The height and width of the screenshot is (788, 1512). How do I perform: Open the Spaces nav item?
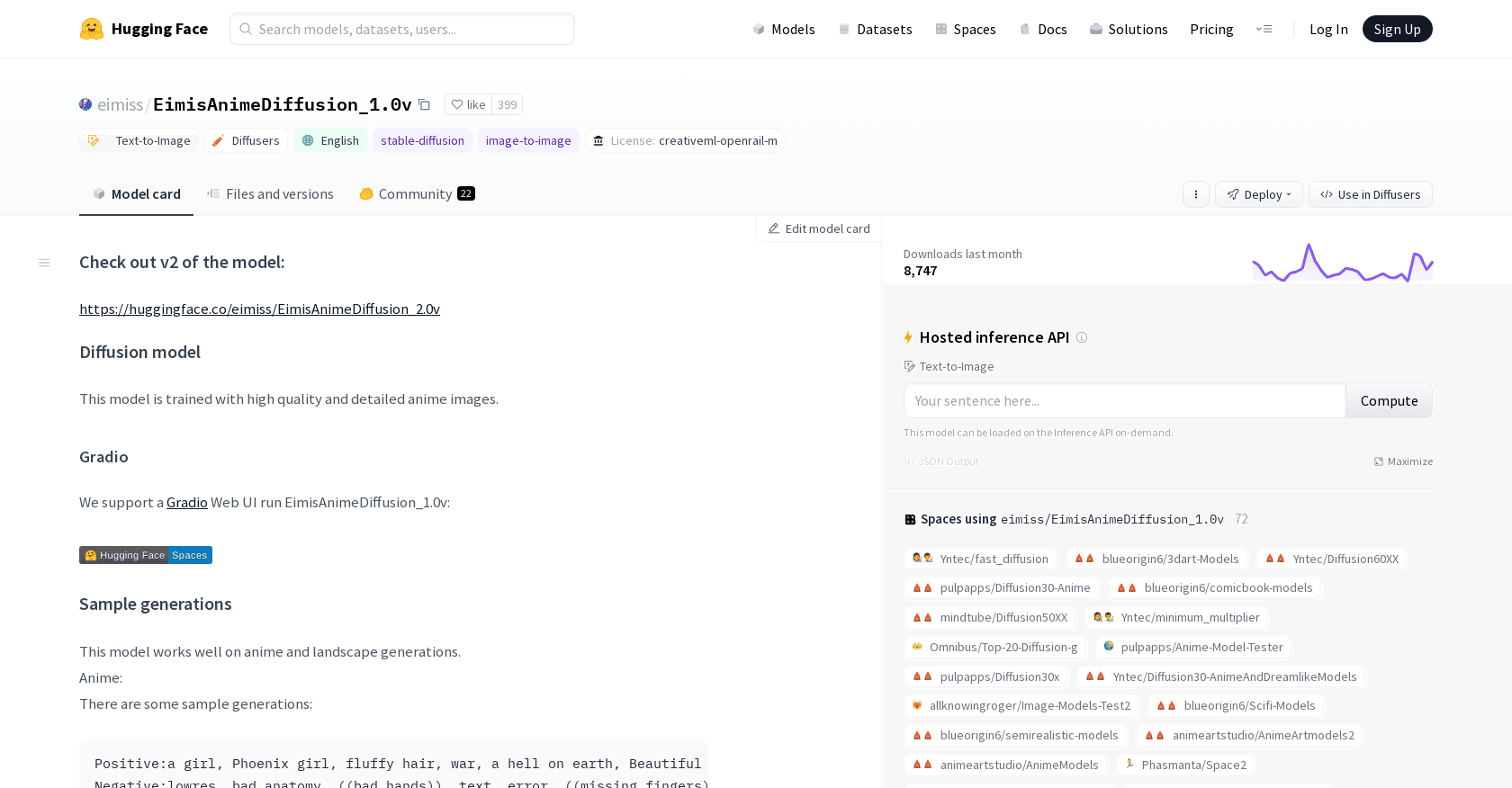966,29
